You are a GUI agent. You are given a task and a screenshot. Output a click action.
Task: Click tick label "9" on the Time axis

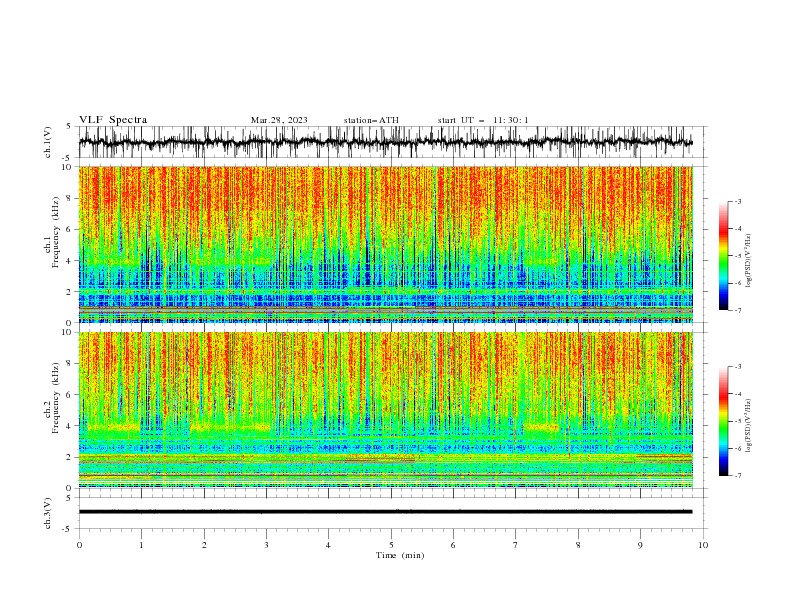640,545
